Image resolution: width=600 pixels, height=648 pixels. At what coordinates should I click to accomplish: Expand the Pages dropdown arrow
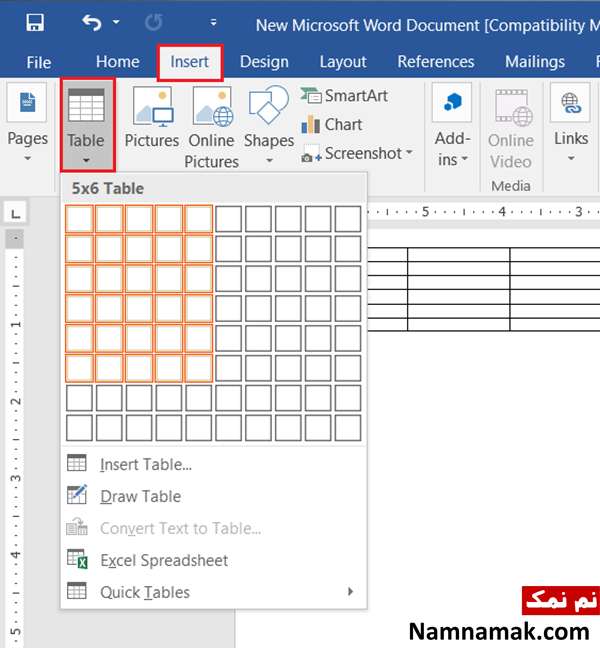27,159
